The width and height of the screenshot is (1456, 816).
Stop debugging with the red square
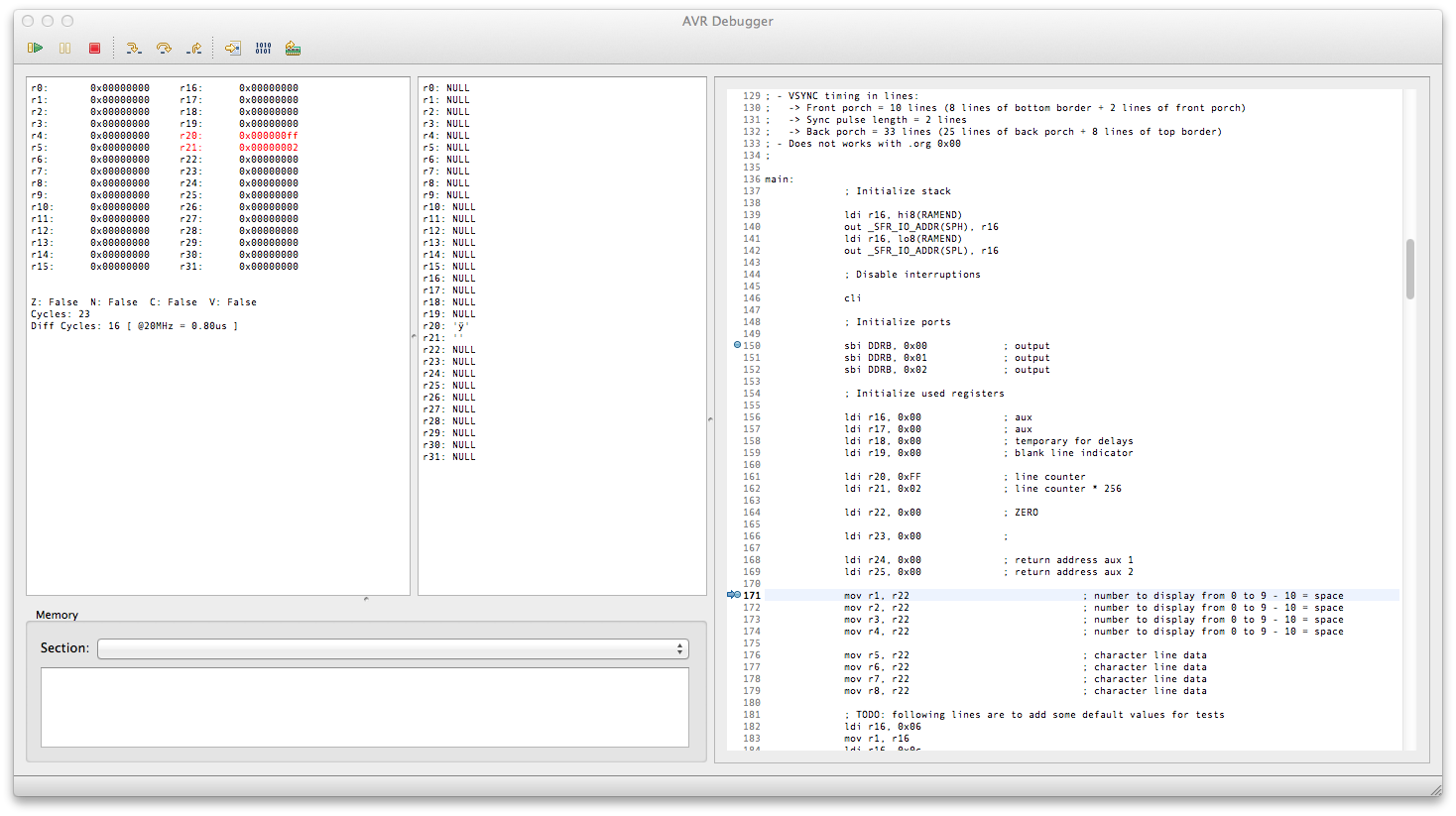click(95, 48)
